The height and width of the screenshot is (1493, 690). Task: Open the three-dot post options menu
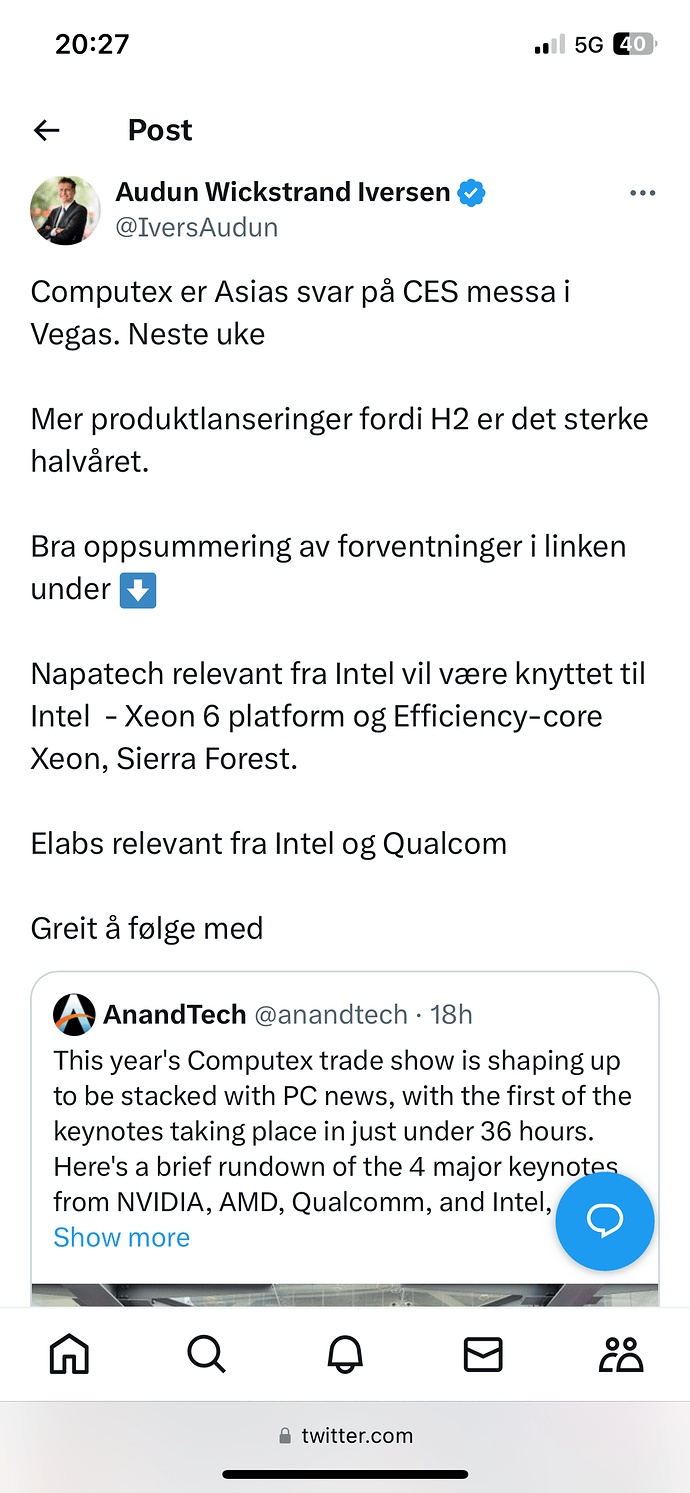(x=642, y=193)
